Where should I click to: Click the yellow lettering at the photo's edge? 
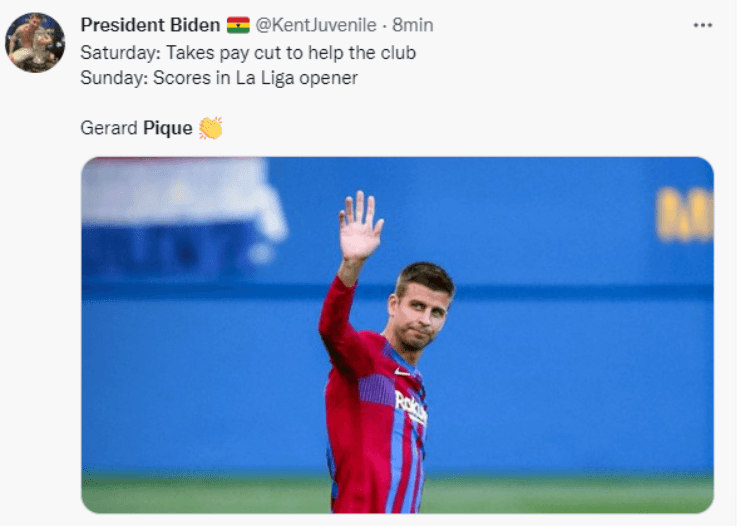point(685,214)
